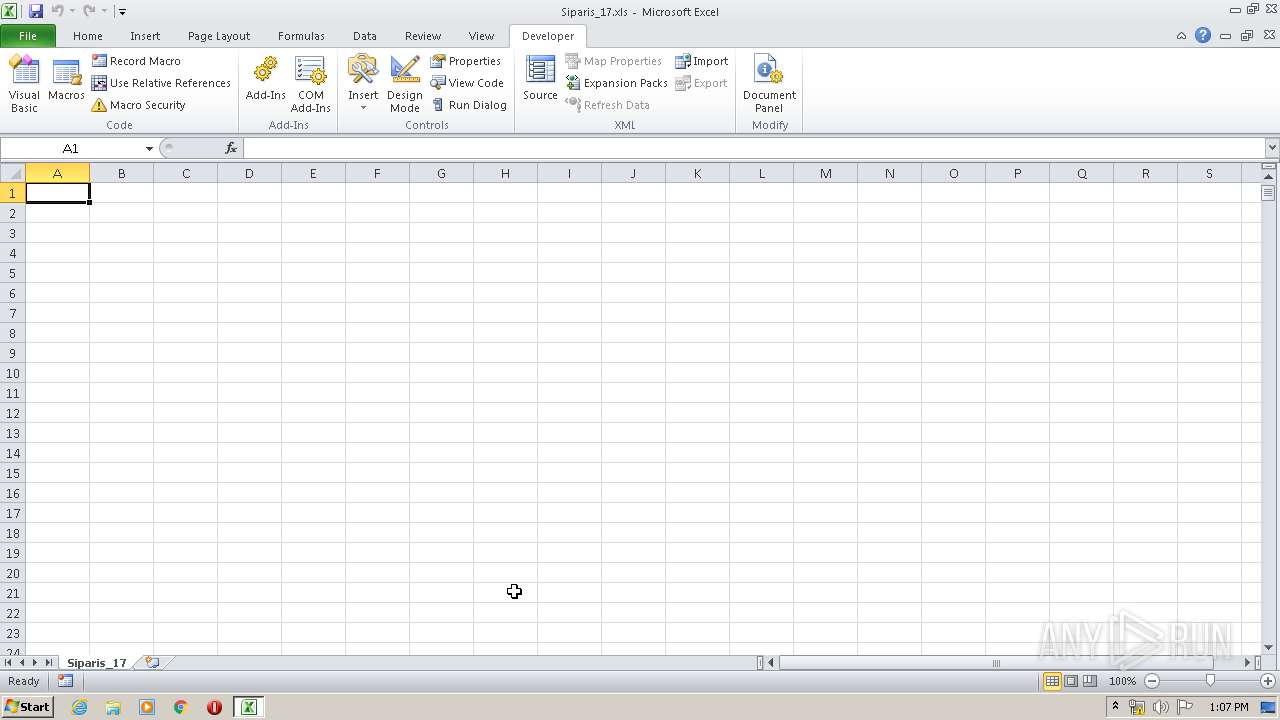
Task: Toggle Use Relative References
Action: point(161,83)
